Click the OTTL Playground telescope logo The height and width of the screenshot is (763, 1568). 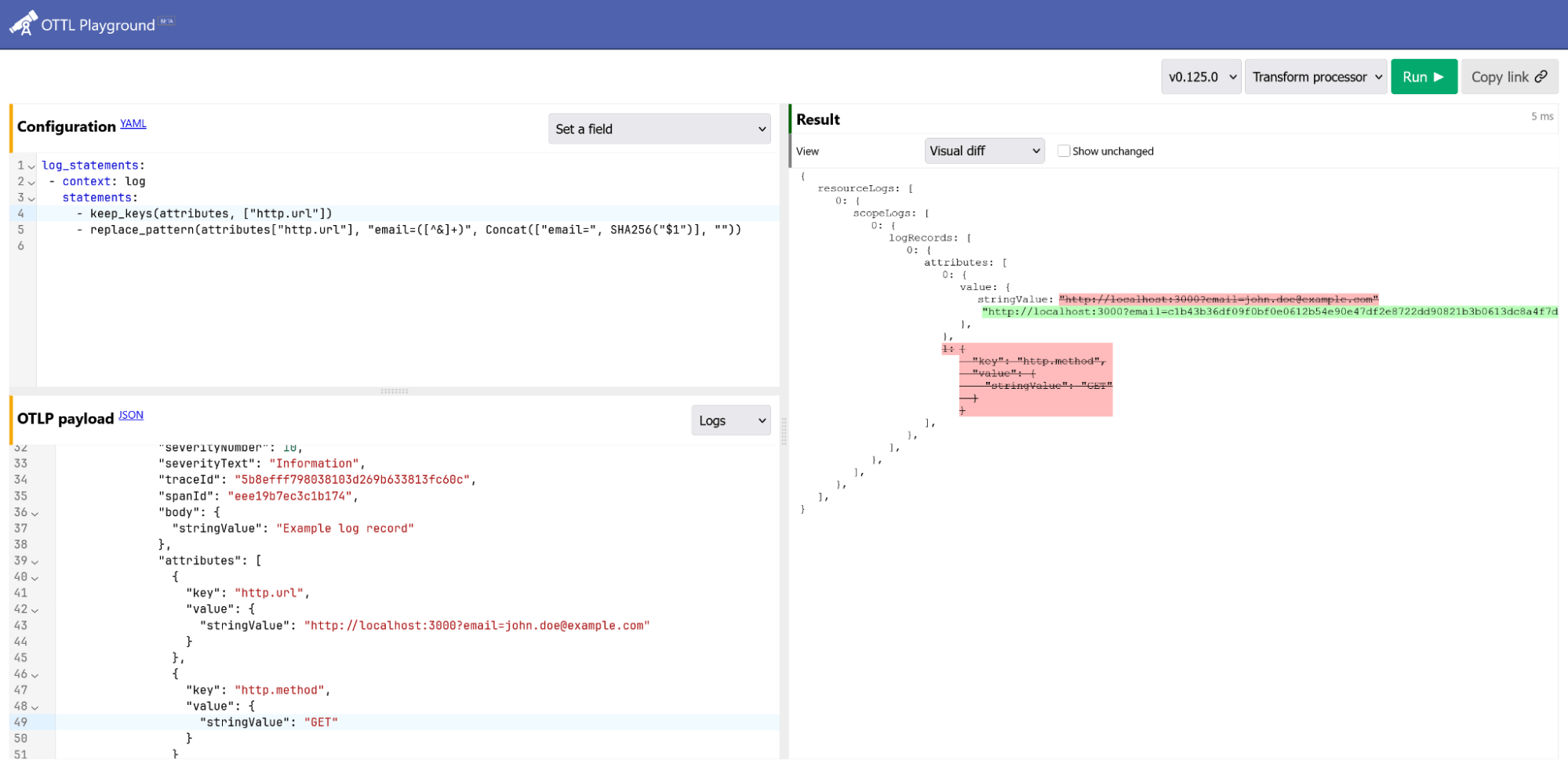(x=24, y=24)
